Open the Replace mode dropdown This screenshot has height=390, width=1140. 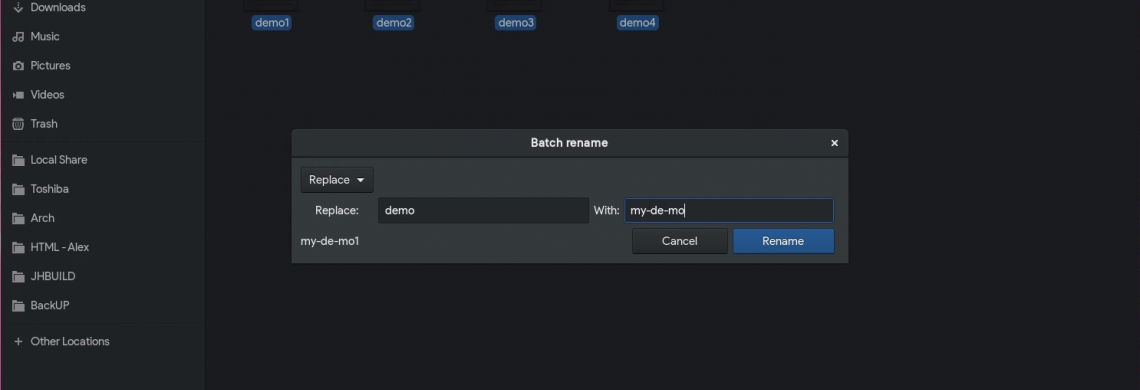(x=337, y=180)
